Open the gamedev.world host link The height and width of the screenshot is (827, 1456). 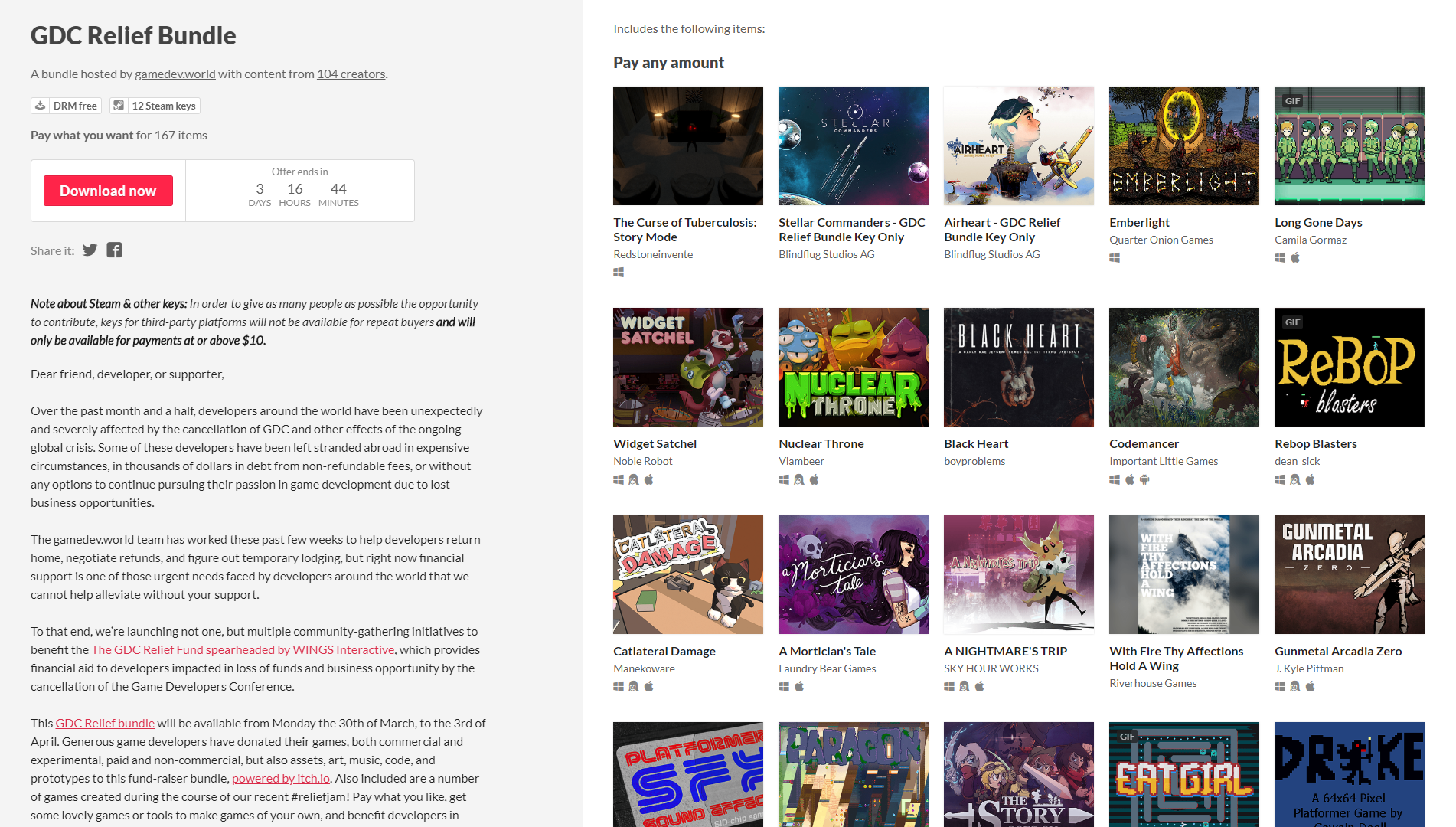[x=175, y=74]
